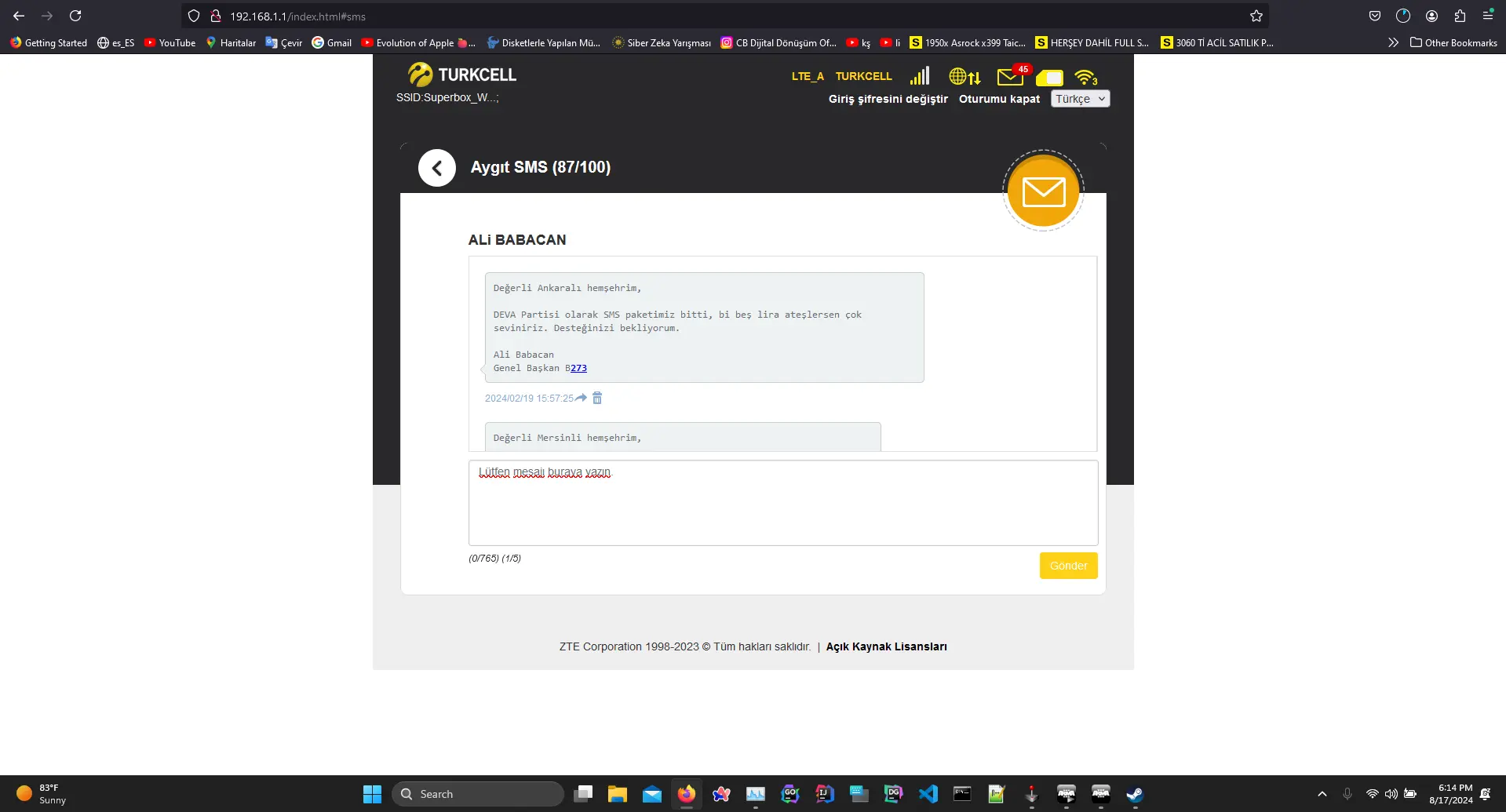Reload the page in Firefox
1506x812 pixels.
click(75, 16)
